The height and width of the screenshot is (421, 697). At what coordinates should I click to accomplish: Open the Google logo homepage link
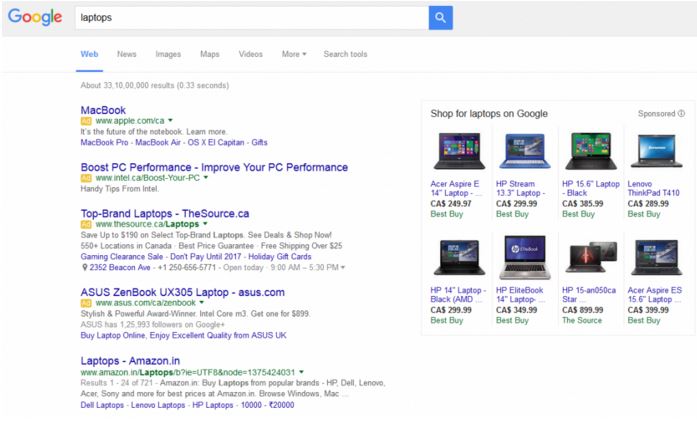coord(35,17)
